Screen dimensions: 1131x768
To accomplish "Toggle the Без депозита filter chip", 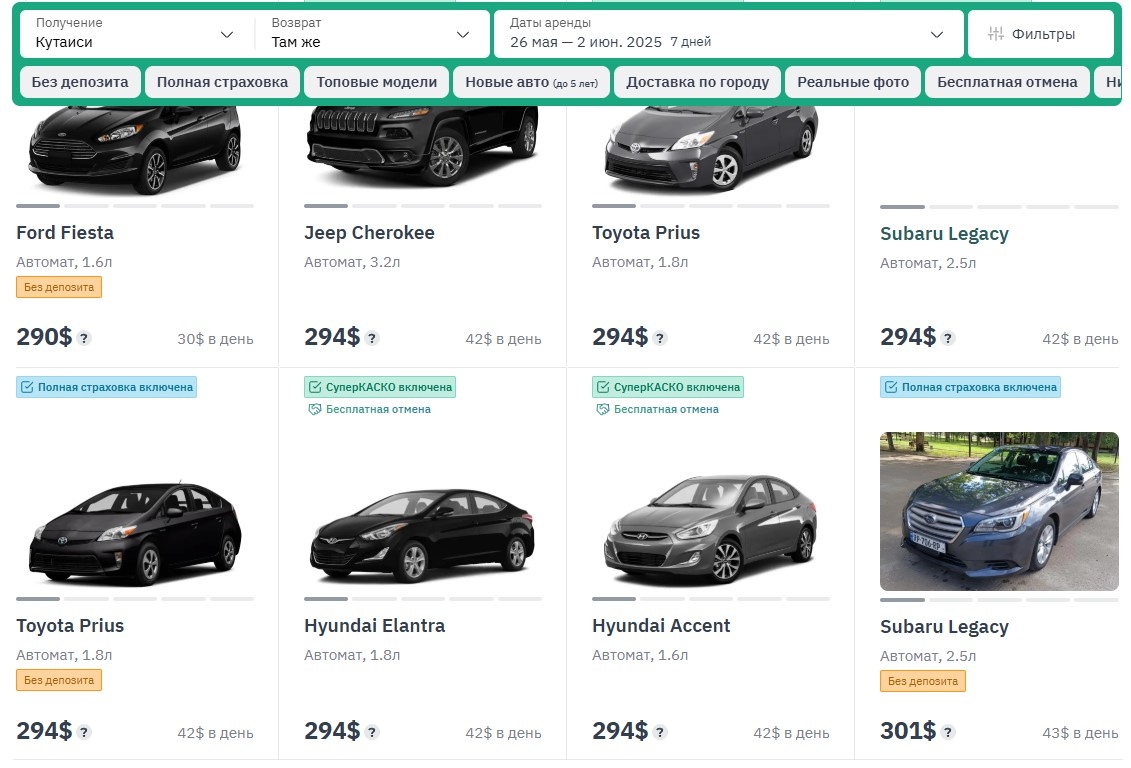I will 79,82.
